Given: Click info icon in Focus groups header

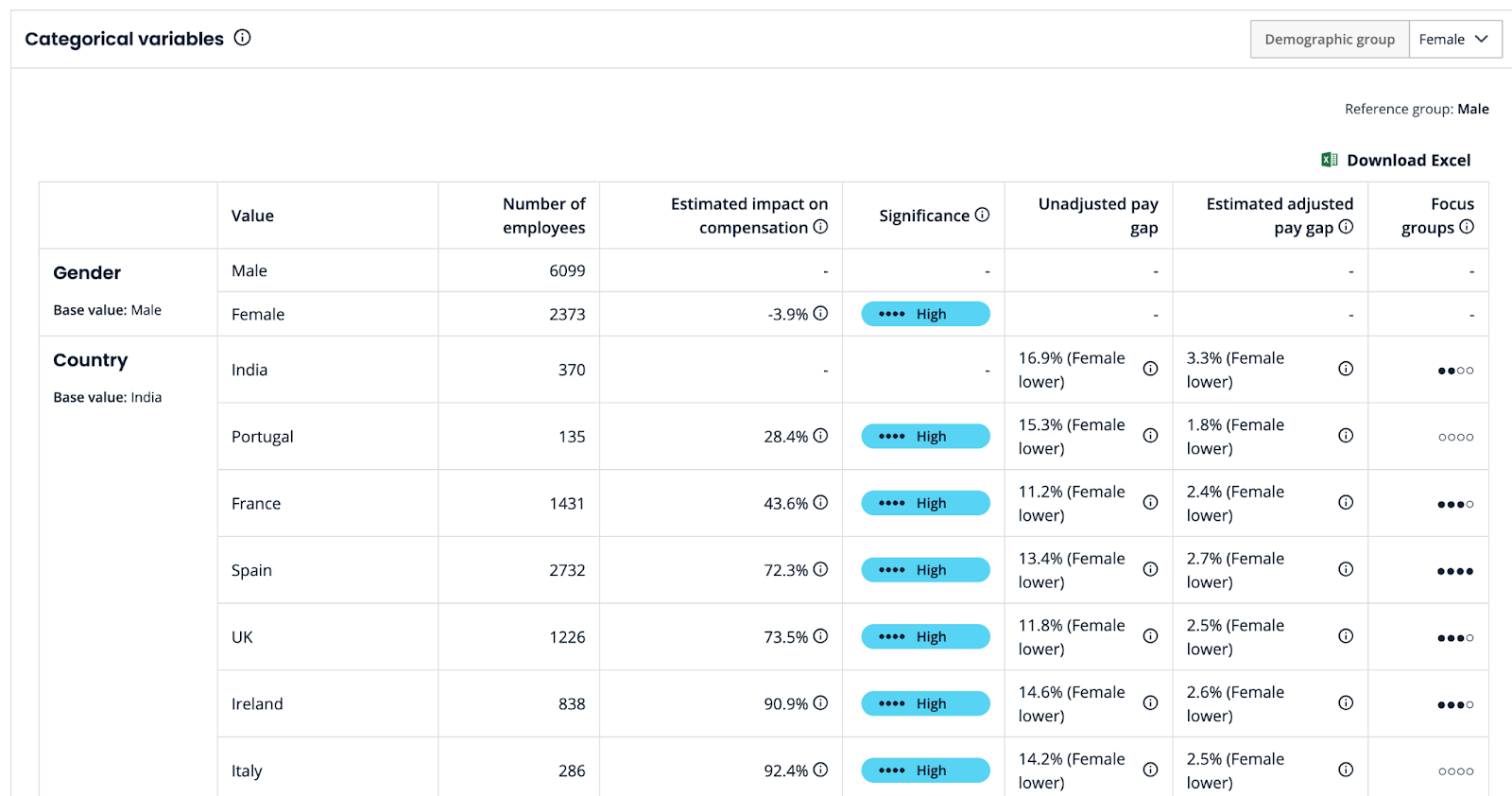Looking at the screenshot, I should coord(1466,227).
